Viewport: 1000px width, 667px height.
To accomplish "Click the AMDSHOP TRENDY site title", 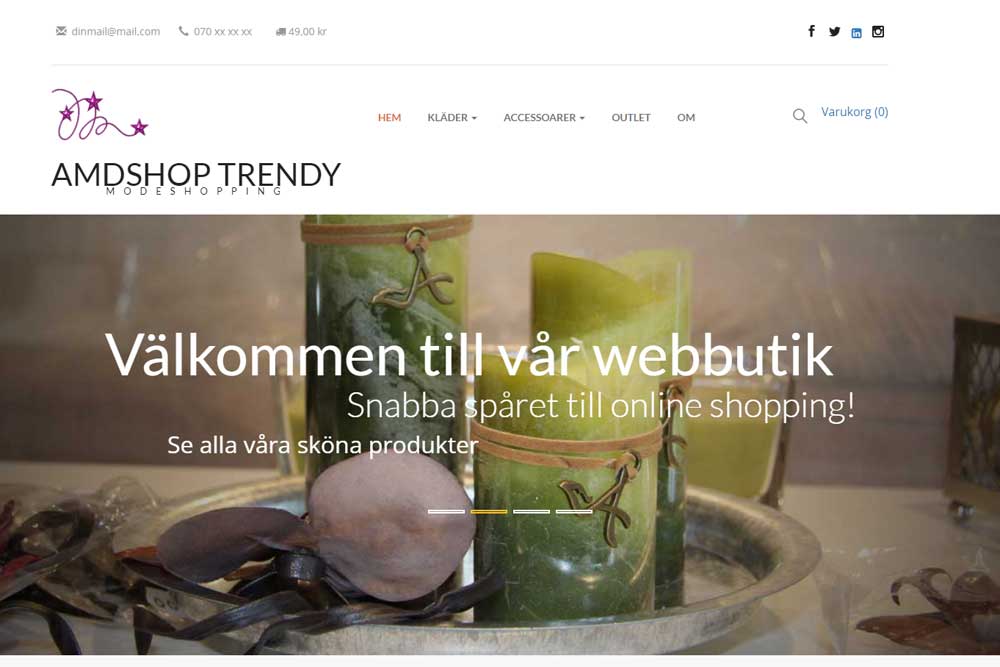I will point(196,174).
